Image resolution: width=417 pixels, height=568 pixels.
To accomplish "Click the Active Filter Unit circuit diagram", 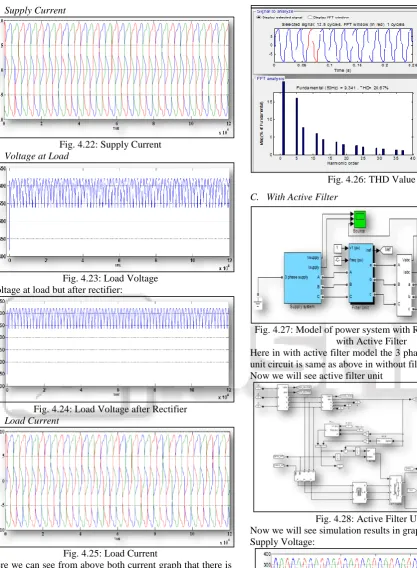I will point(335,447).
